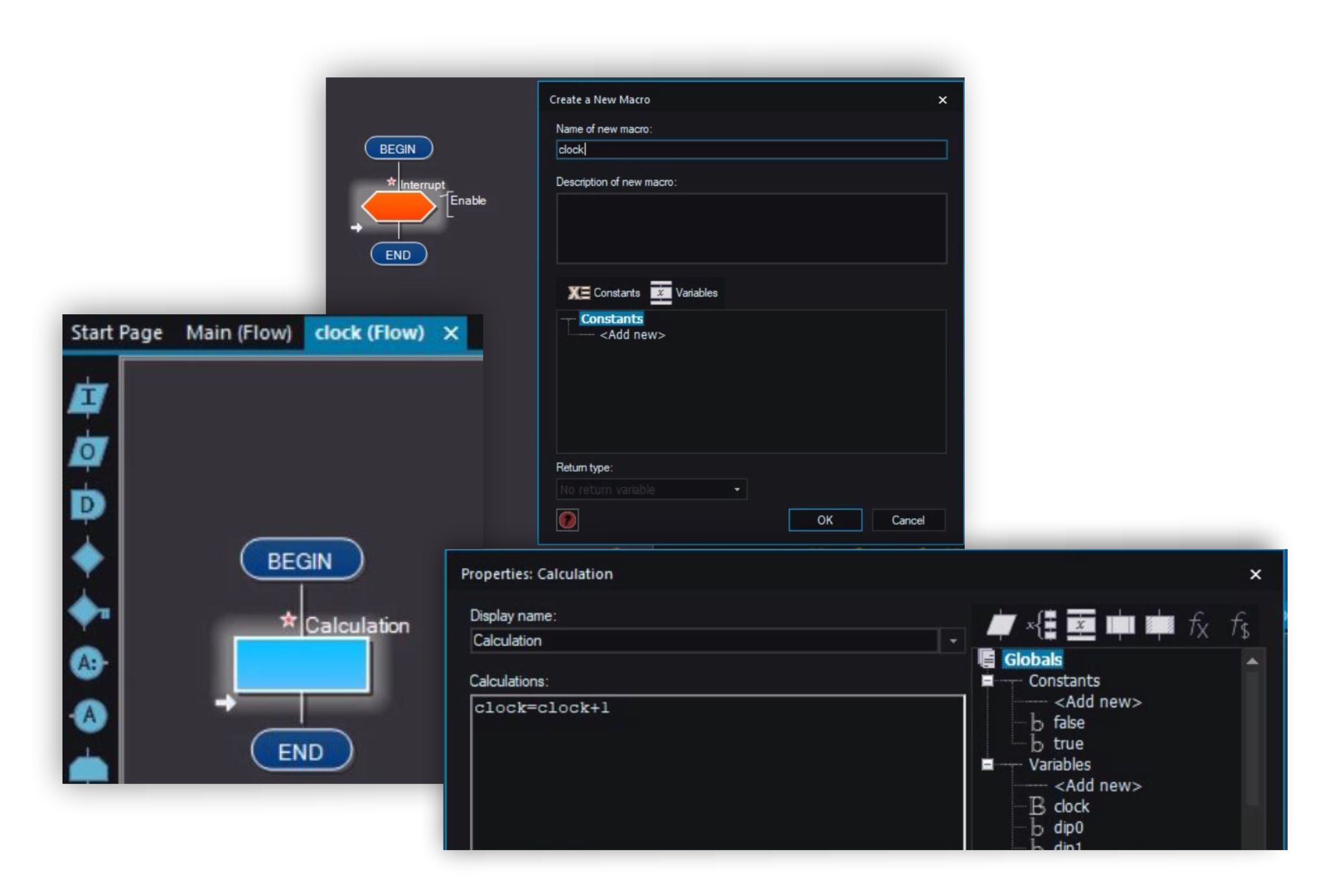Click scrollbar up arrow in the Globals tree

coord(1252,661)
